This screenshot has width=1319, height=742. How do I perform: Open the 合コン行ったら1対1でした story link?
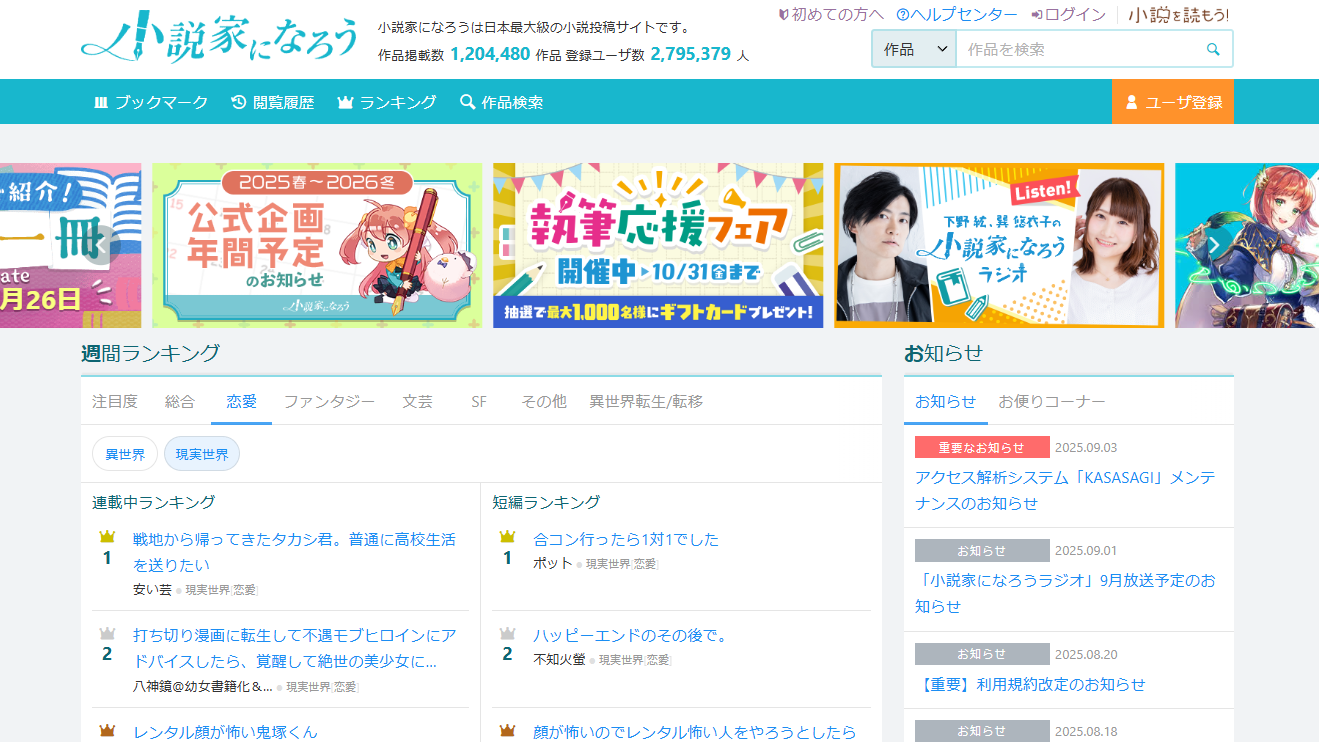tap(626, 539)
